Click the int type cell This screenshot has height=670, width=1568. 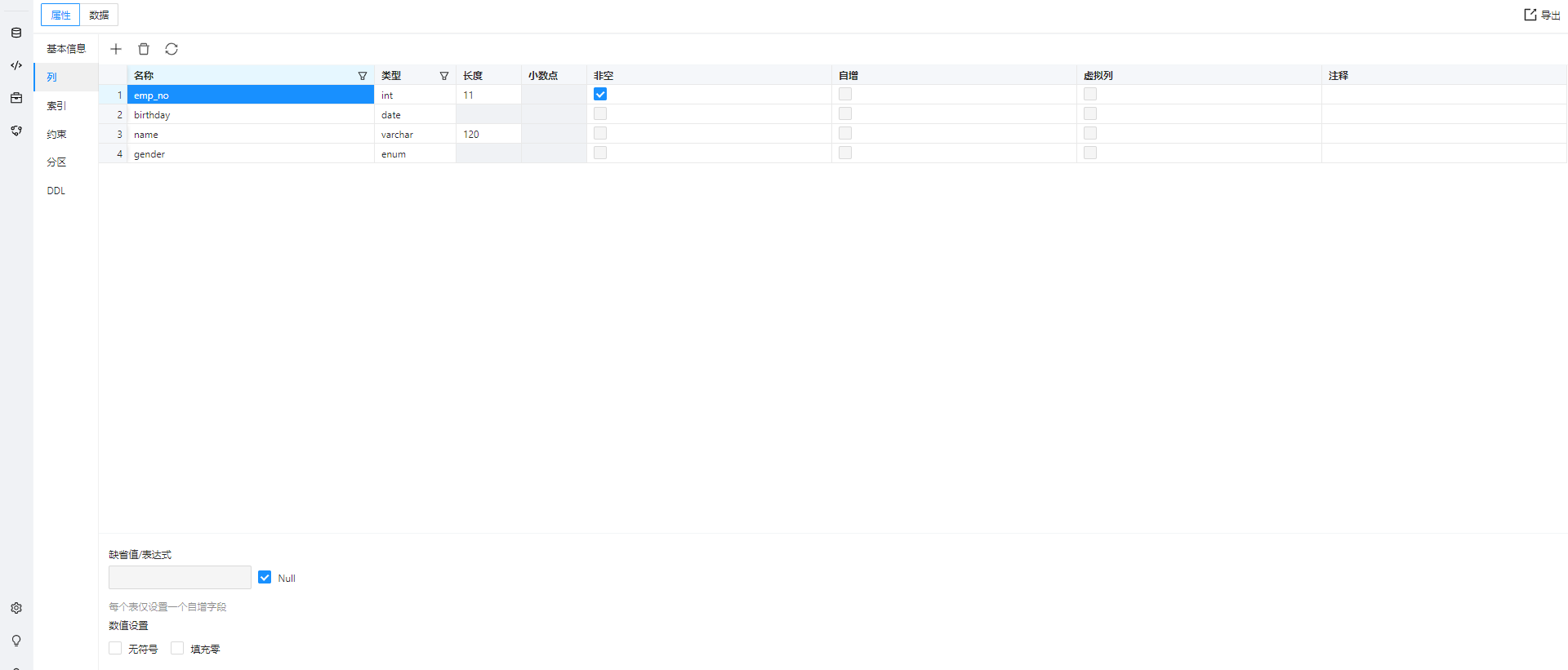click(x=415, y=95)
